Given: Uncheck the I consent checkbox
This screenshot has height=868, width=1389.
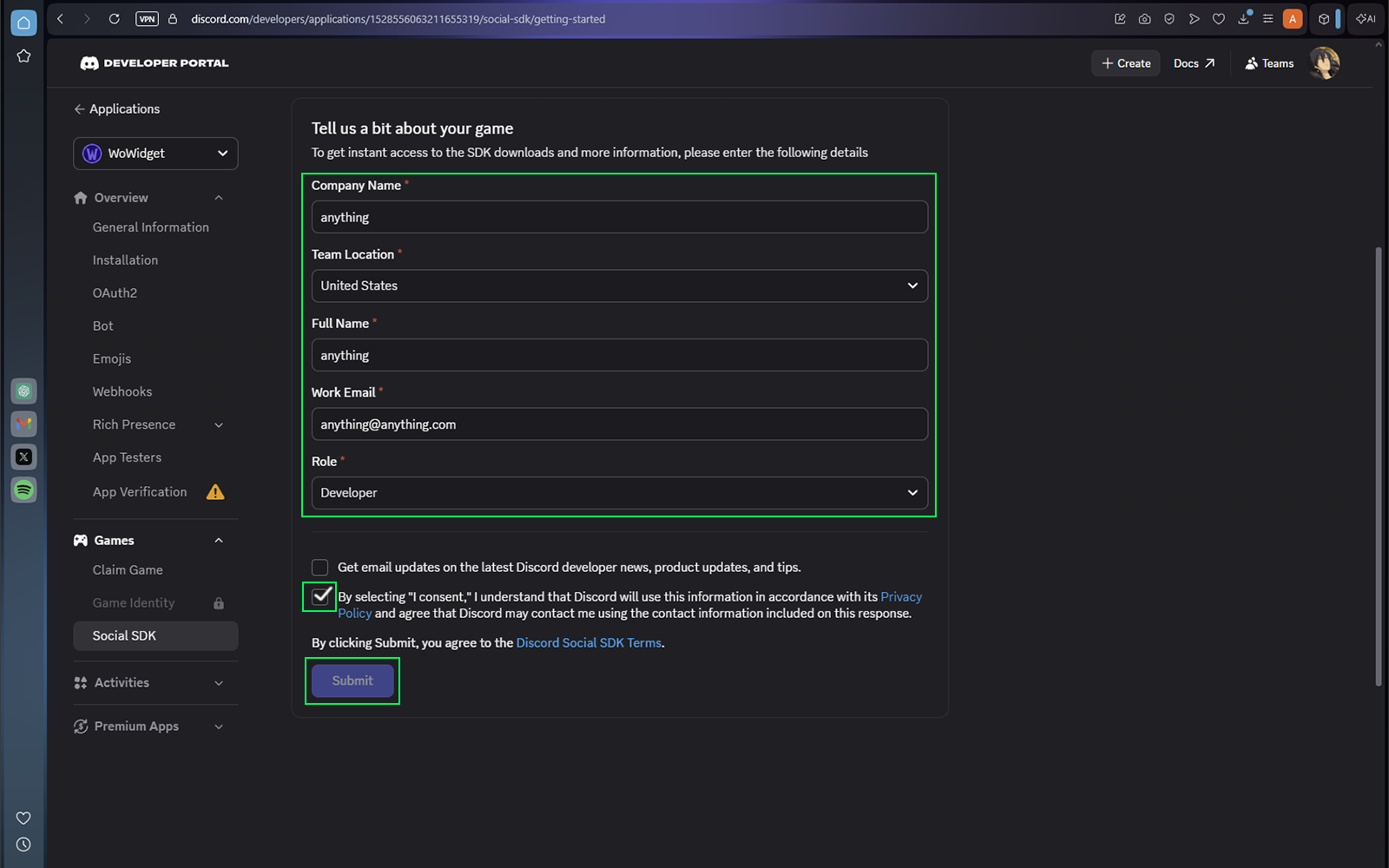Looking at the screenshot, I should tap(321, 595).
